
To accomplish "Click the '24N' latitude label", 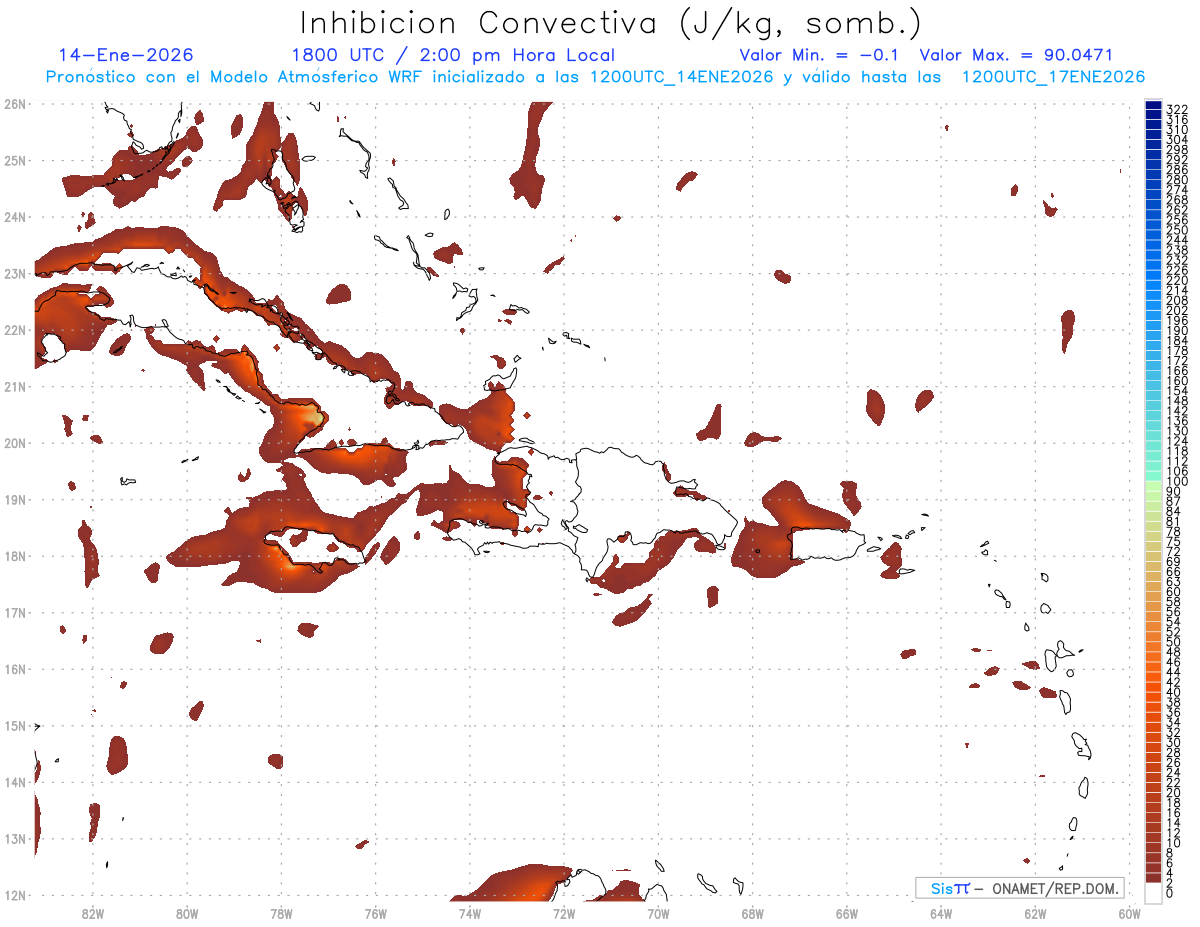I will pyautogui.click(x=15, y=217).
